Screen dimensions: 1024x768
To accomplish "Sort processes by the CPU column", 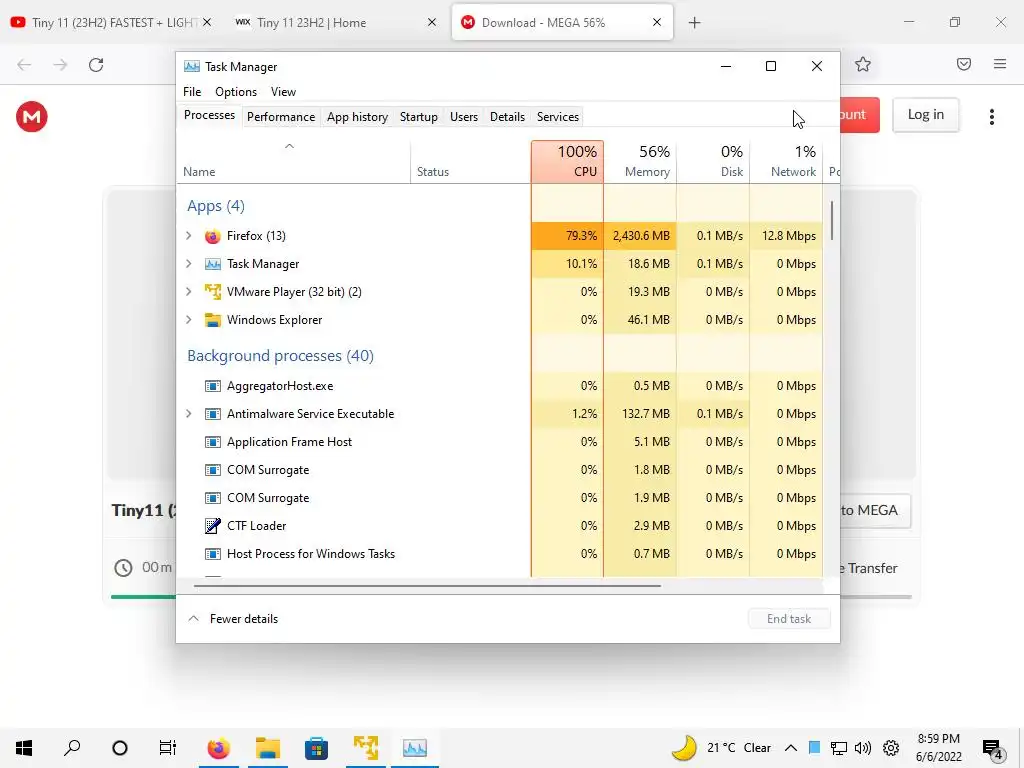I will [568, 161].
